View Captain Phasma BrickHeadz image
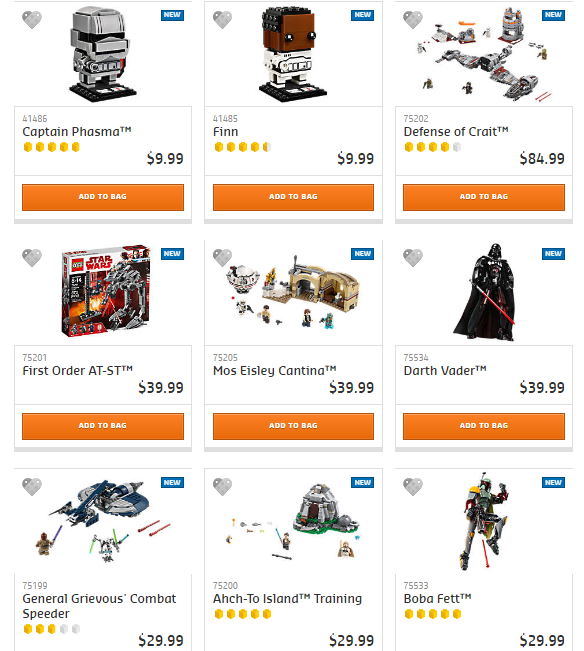 pos(103,54)
